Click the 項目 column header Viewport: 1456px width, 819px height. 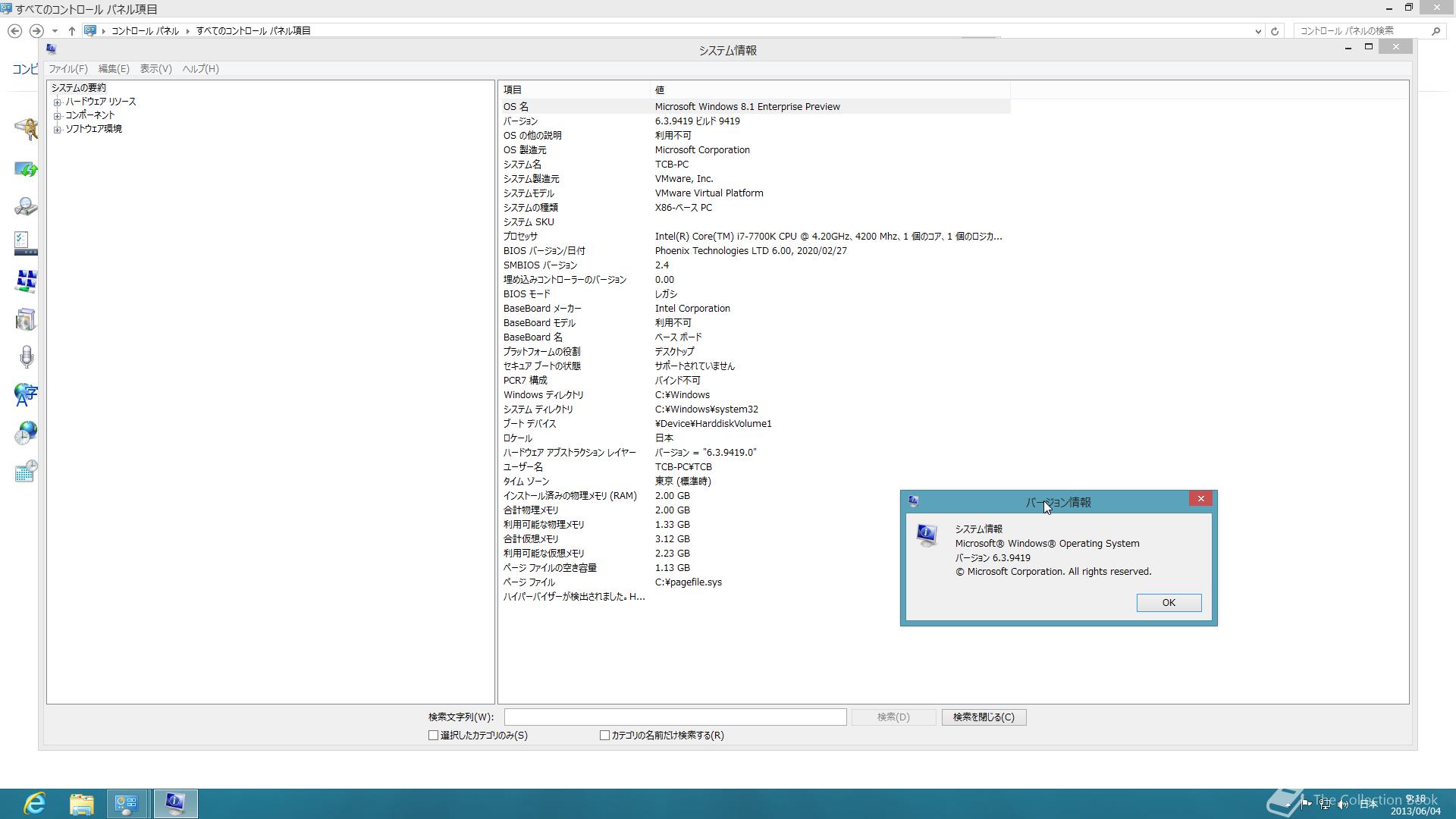point(575,90)
